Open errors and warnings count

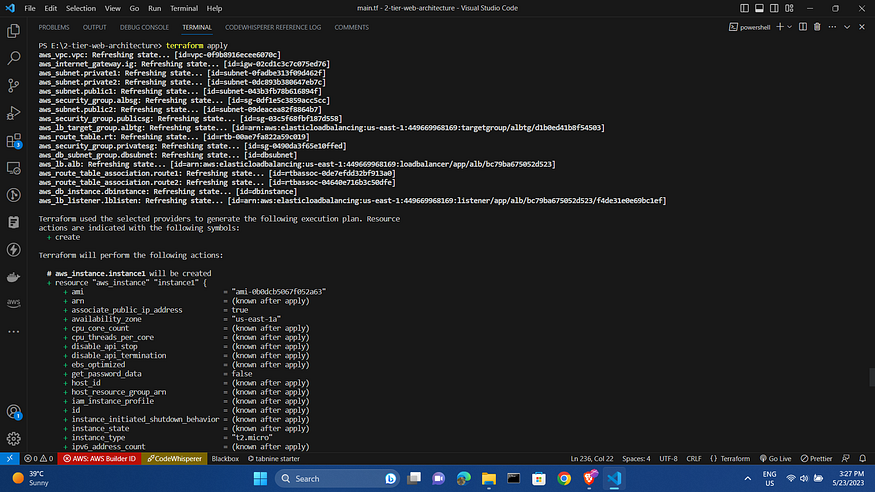[39, 459]
